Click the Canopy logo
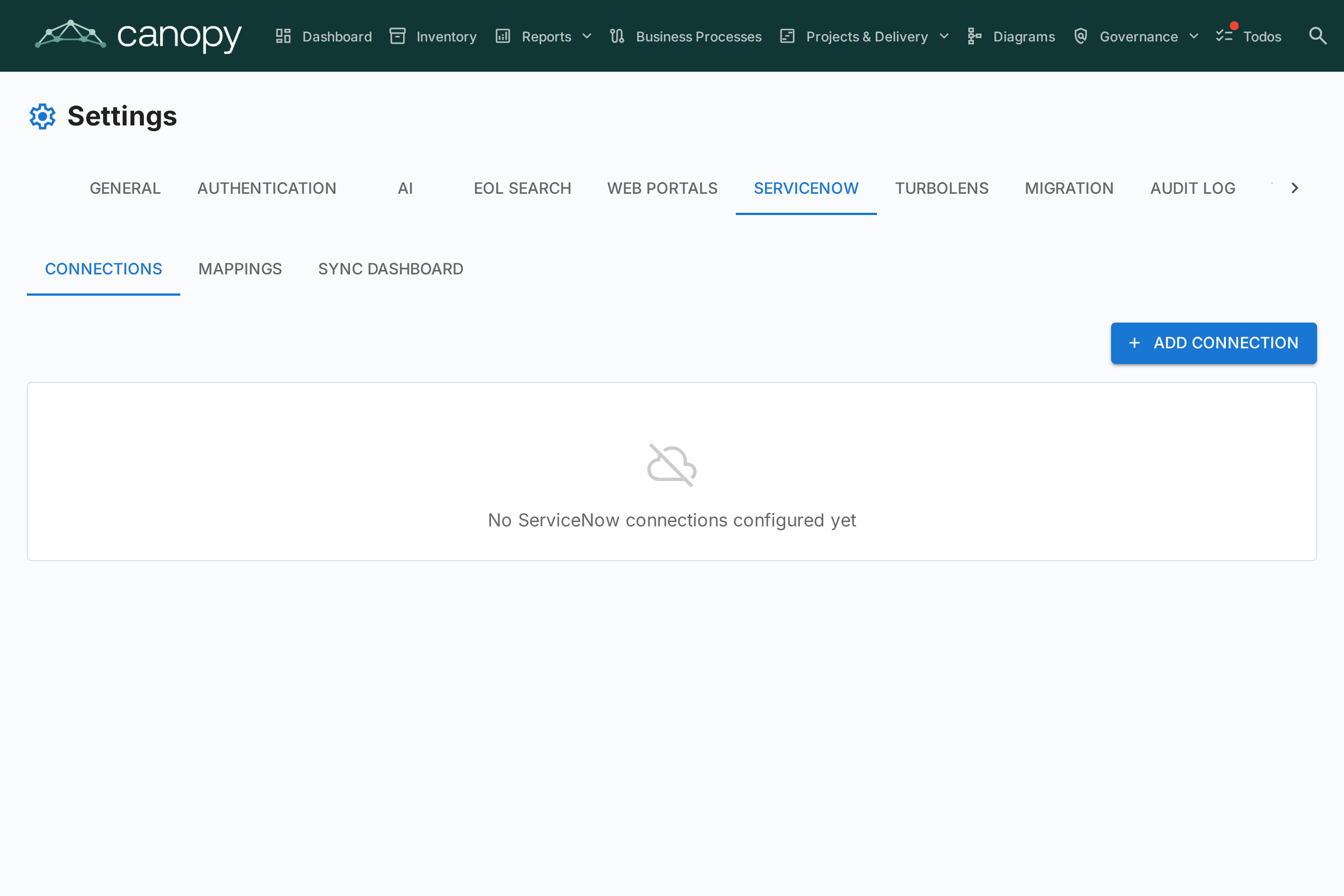1344x896 pixels. point(138,35)
